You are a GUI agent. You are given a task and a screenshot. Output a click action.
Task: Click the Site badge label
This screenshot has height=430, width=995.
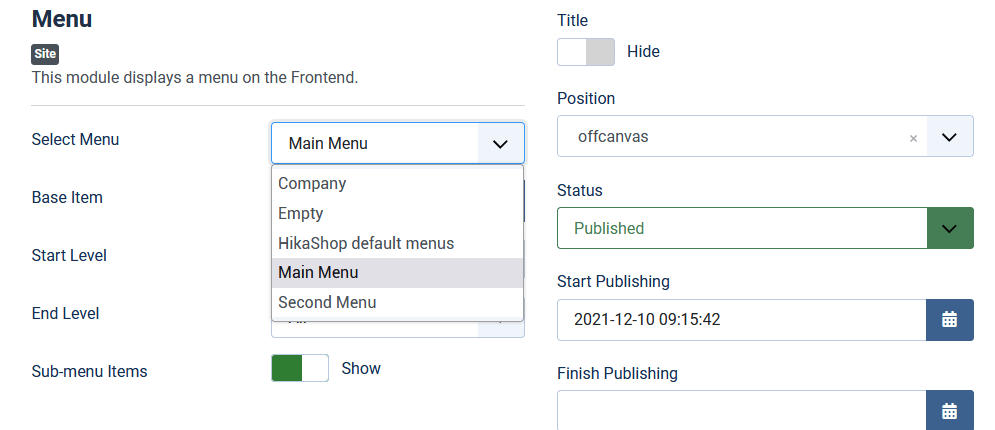click(x=46, y=55)
